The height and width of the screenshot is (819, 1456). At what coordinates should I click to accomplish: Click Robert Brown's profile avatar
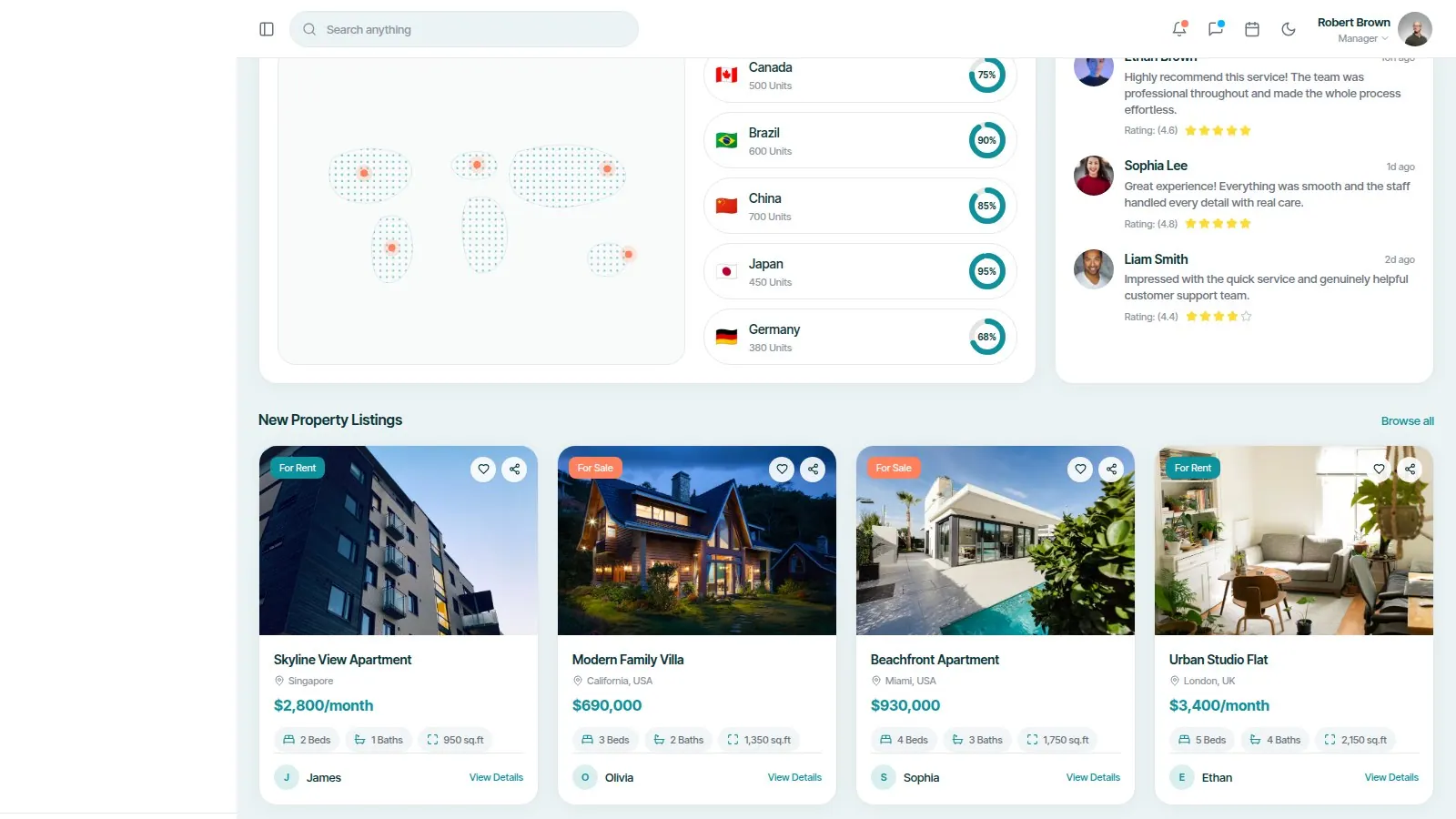pyautogui.click(x=1415, y=29)
